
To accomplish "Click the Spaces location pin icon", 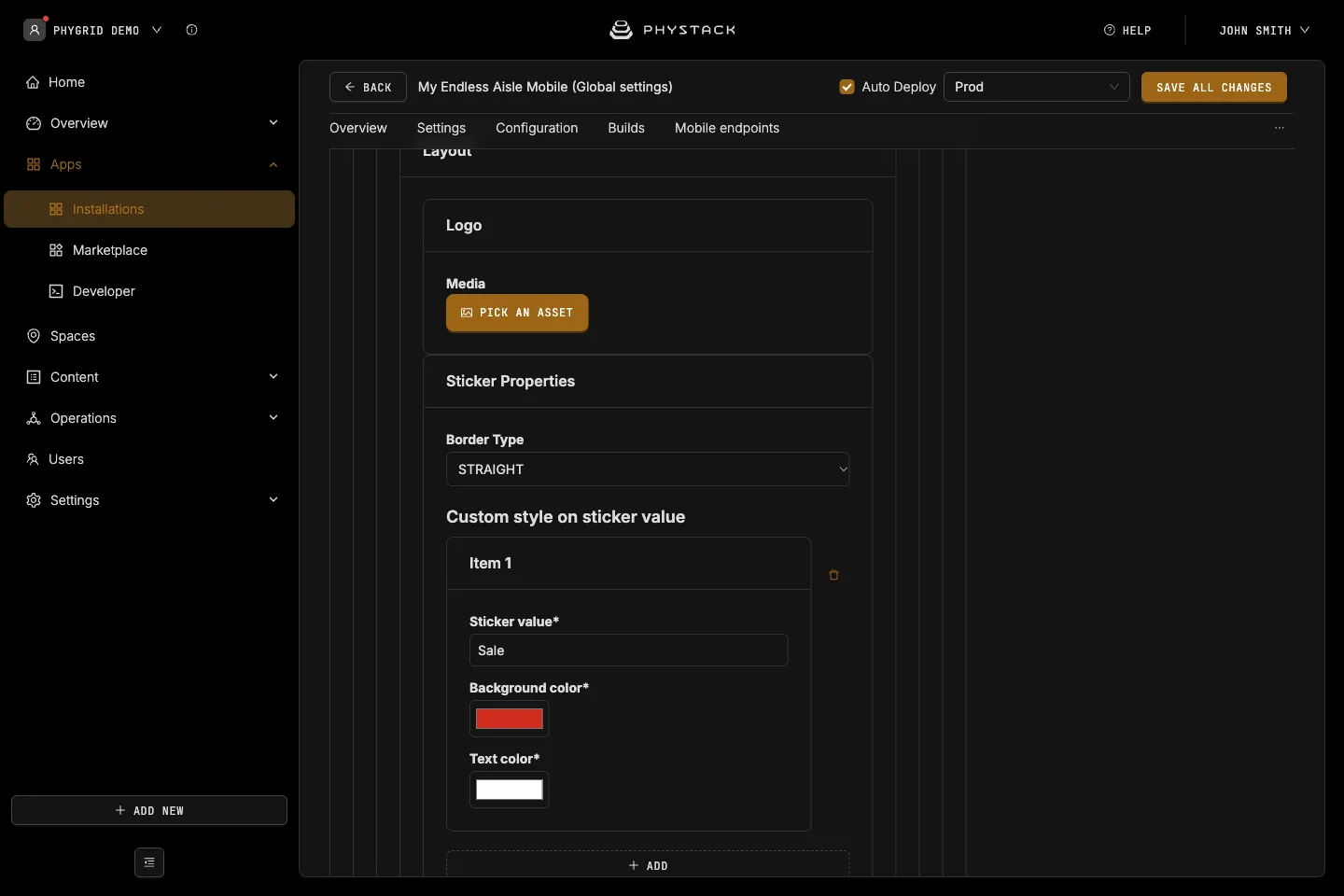I will coord(34,336).
